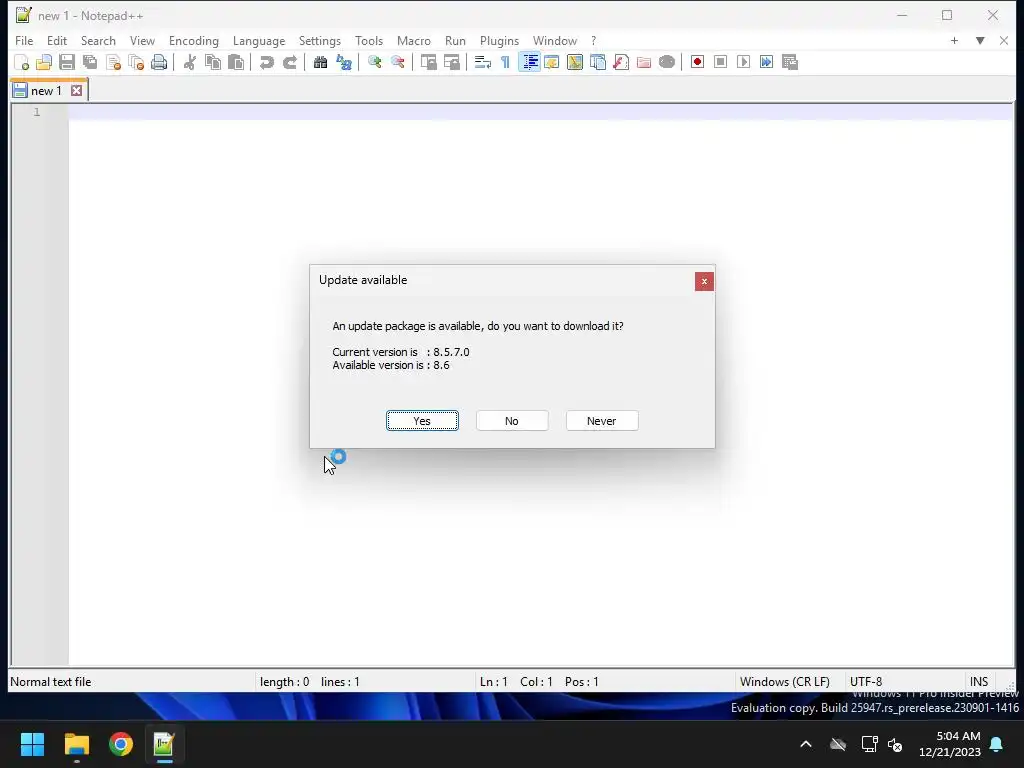Click the UTF-8 encoding status entry
This screenshot has height=768, width=1024.
click(x=866, y=682)
